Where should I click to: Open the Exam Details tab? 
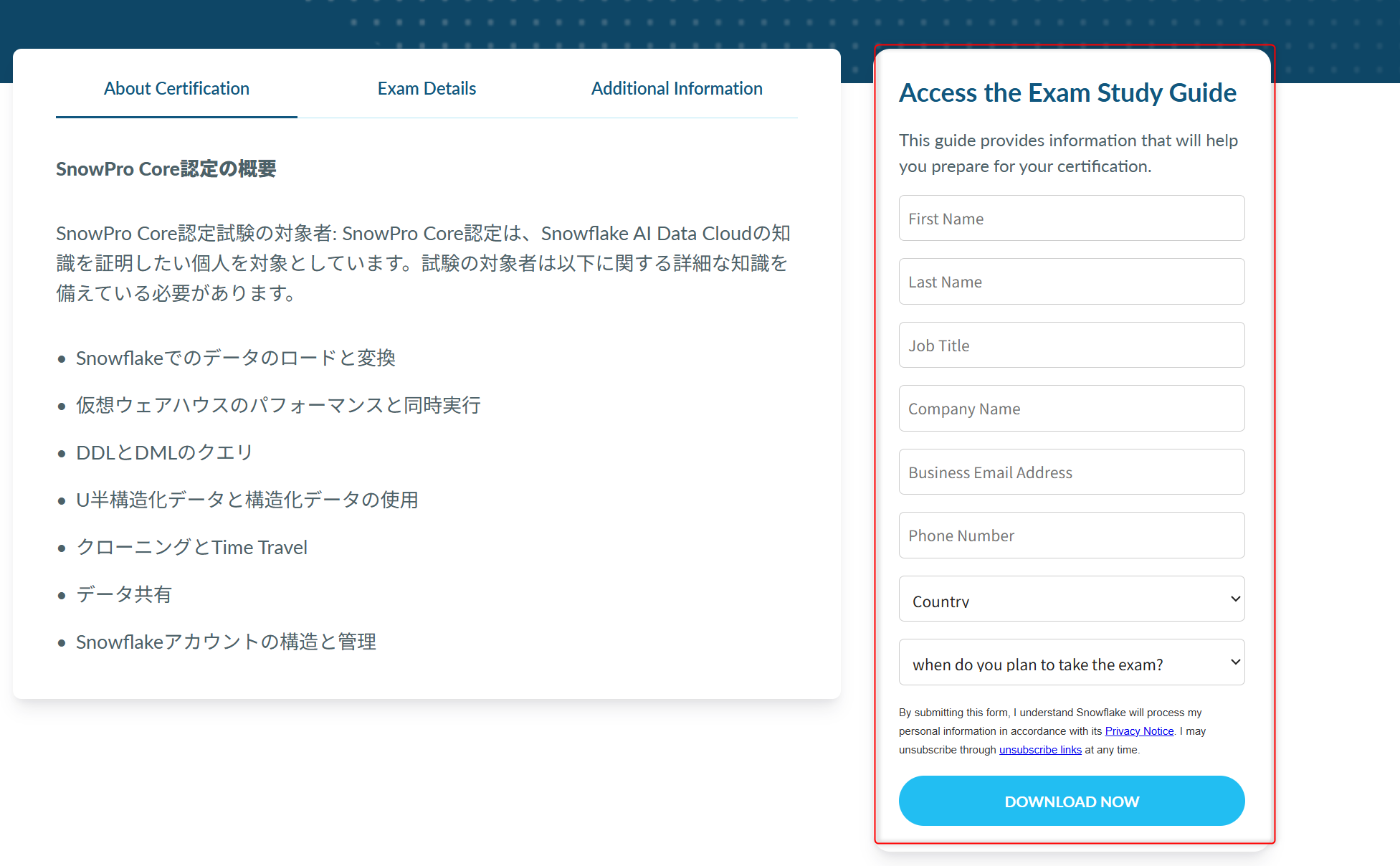427,88
